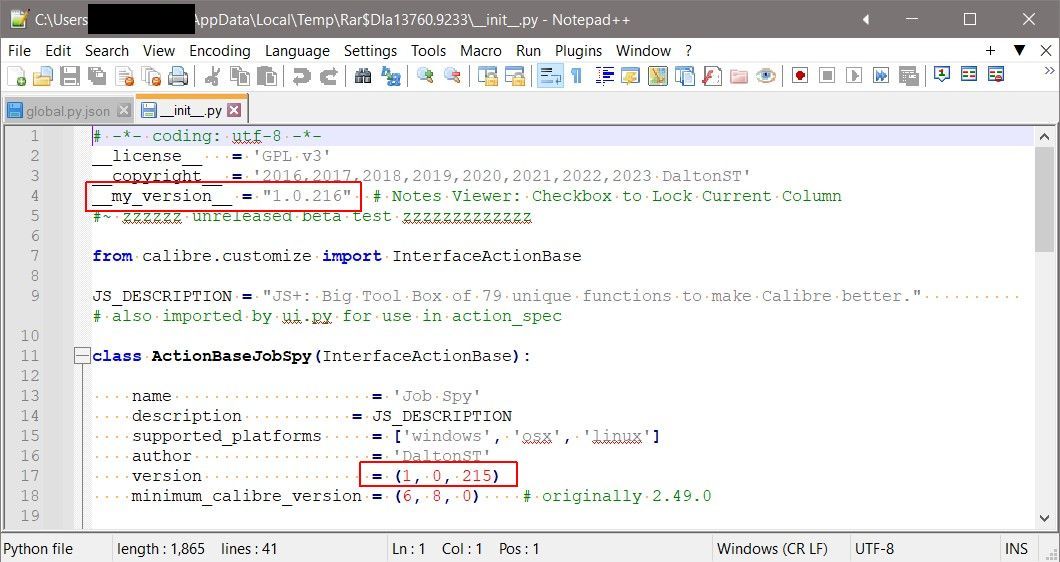This screenshot has height=562, width=1060.
Task: Toggle file monitoring with the eye icon
Action: (x=766, y=76)
